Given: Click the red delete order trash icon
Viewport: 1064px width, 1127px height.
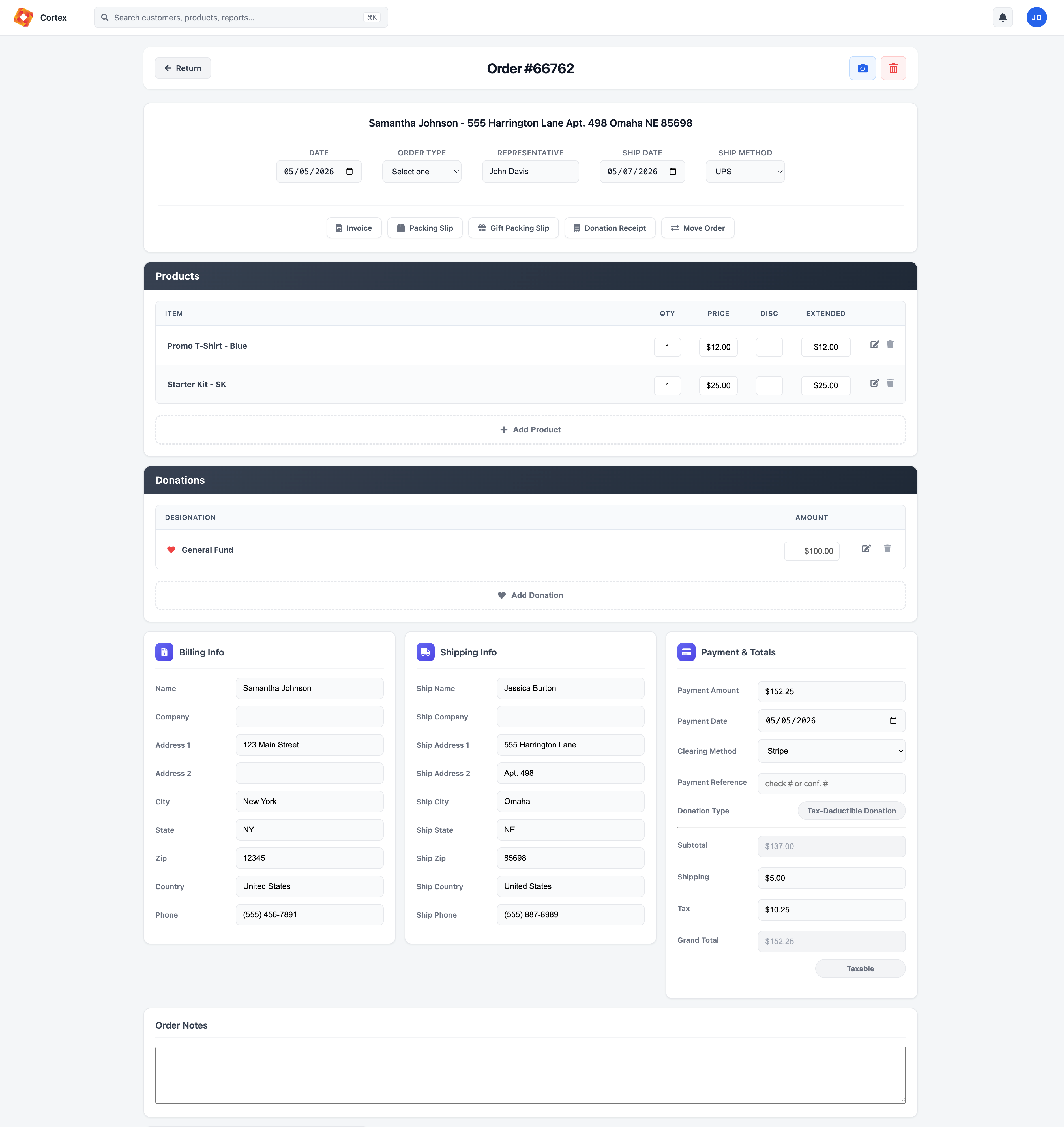Looking at the screenshot, I should [x=893, y=68].
